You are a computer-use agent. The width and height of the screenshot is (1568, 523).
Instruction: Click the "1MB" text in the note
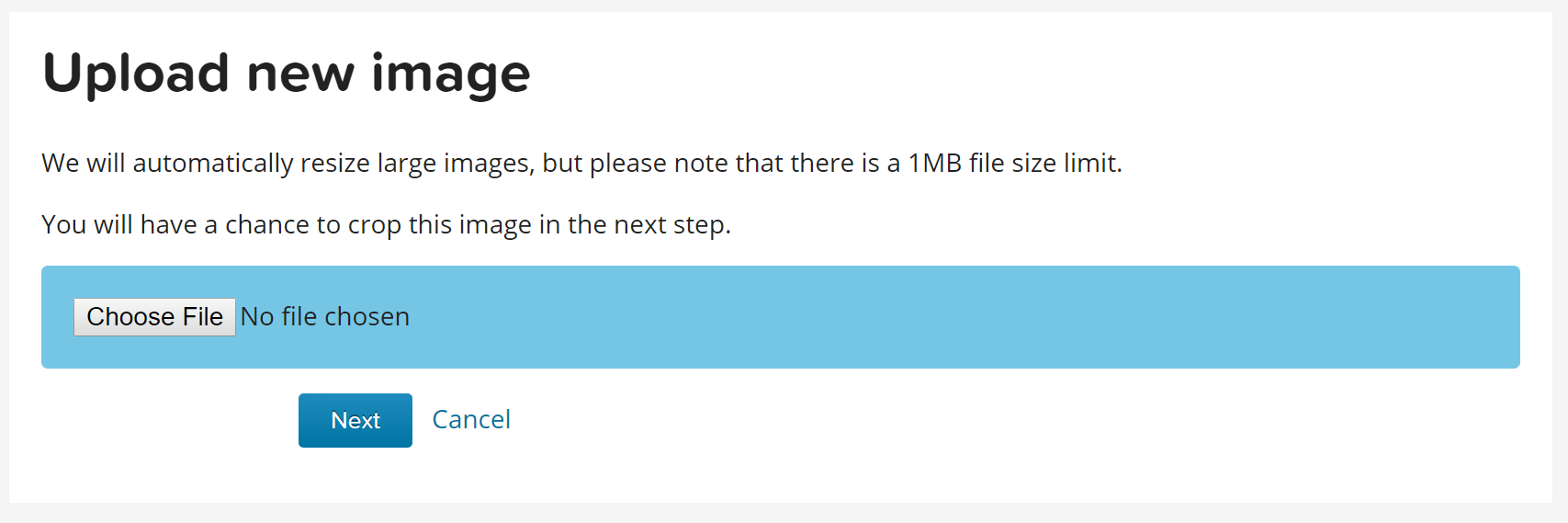tap(934, 164)
